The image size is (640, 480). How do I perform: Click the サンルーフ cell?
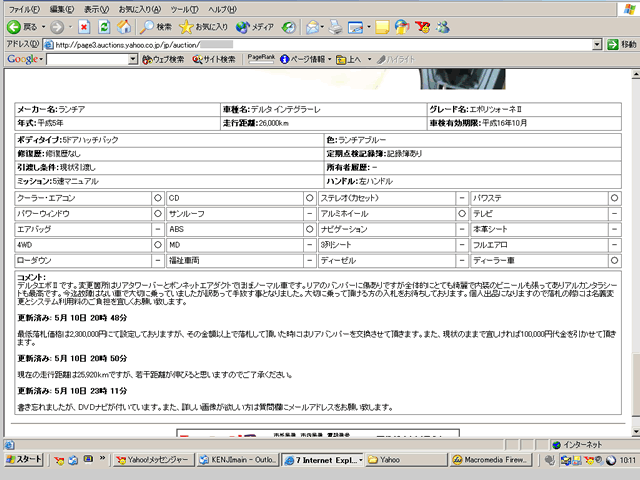coord(235,214)
